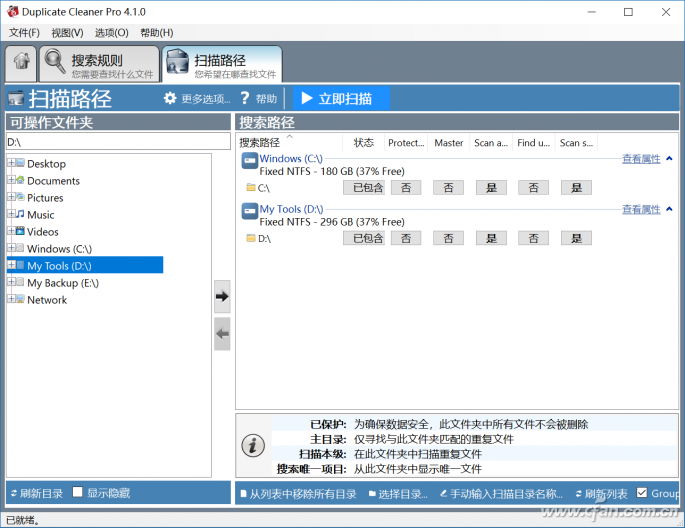Toggle Master 否 for C:\ row
This screenshot has width=685, height=528.
[448, 188]
